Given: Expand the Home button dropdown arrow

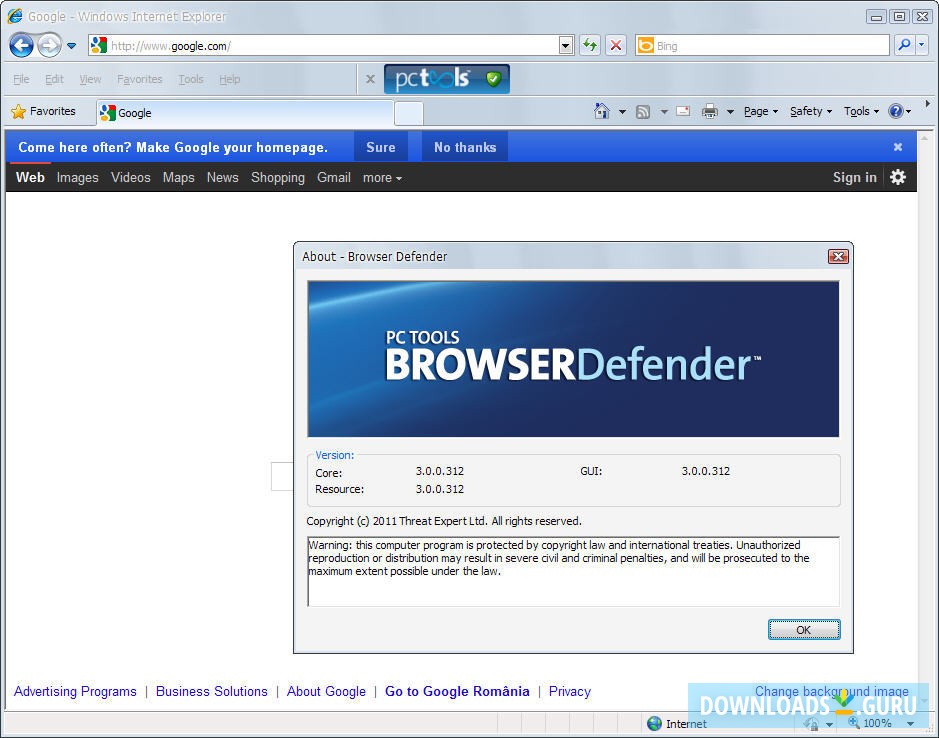Looking at the screenshot, I should pos(622,112).
